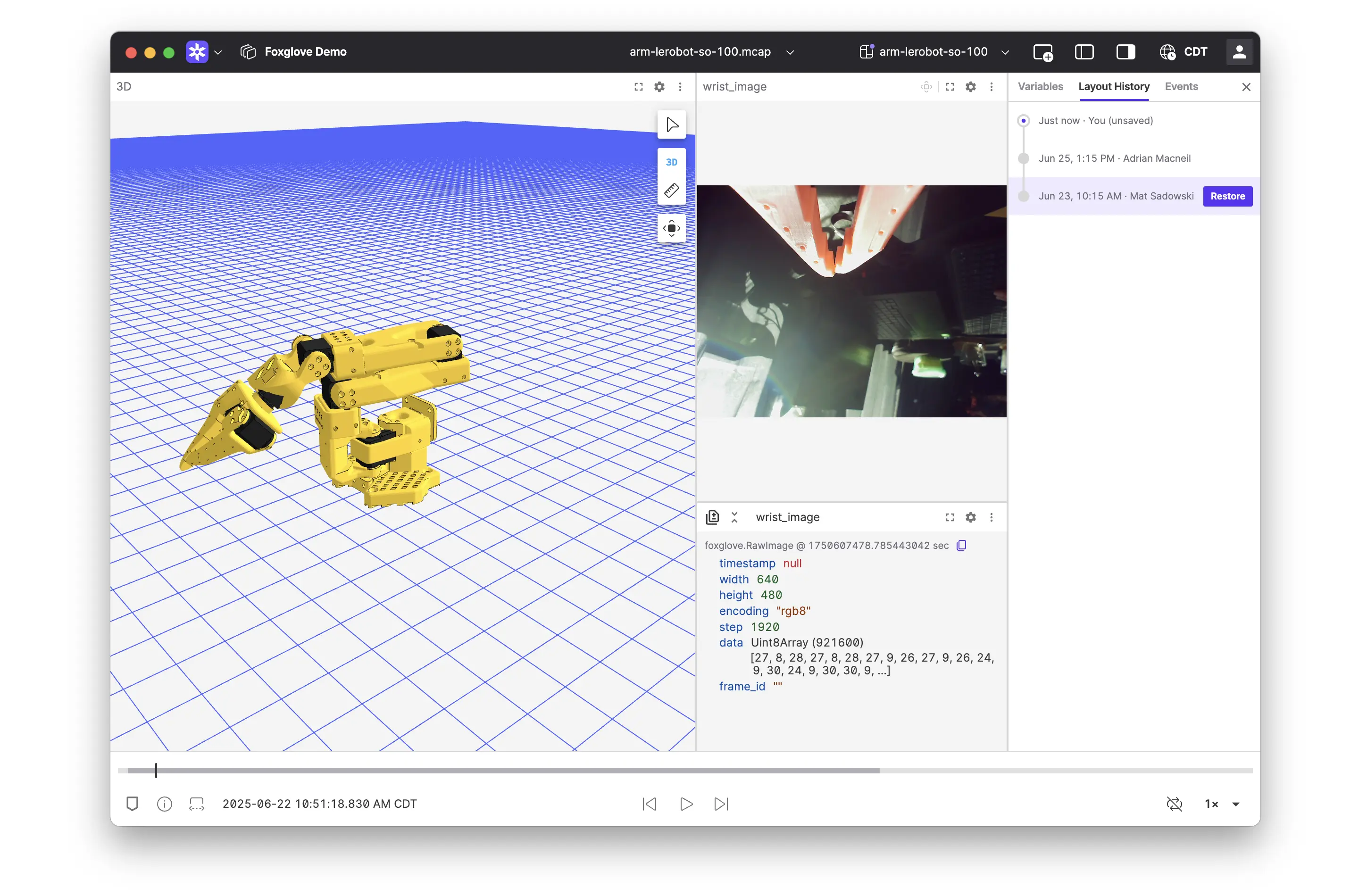Fullscreen the wrist_image image panel
This screenshot has height=896, width=1367.
tap(950, 87)
